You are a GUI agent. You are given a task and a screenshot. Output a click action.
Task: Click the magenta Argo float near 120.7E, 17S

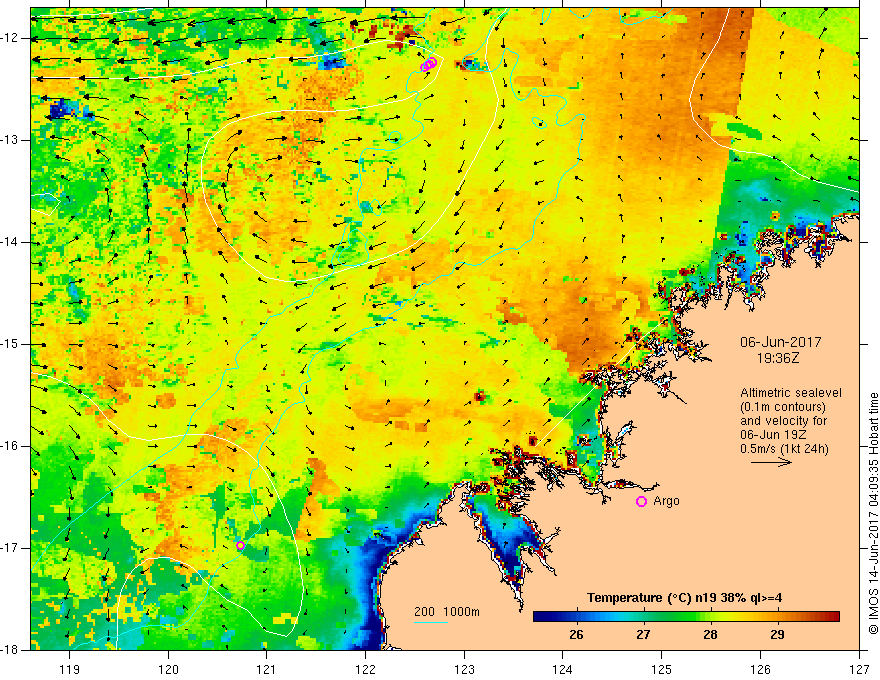coord(240,545)
